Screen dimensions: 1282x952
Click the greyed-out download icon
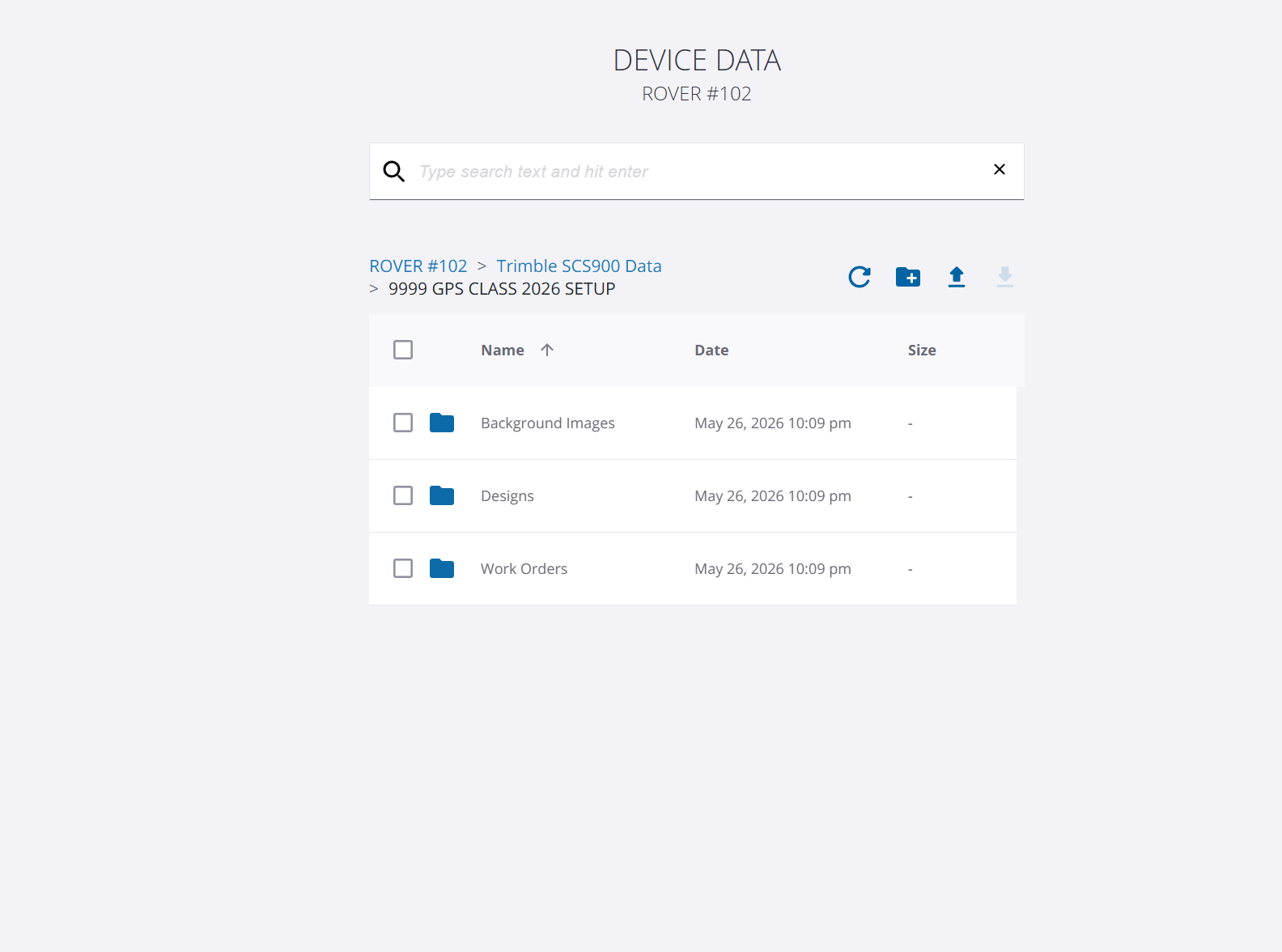[x=1005, y=277]
